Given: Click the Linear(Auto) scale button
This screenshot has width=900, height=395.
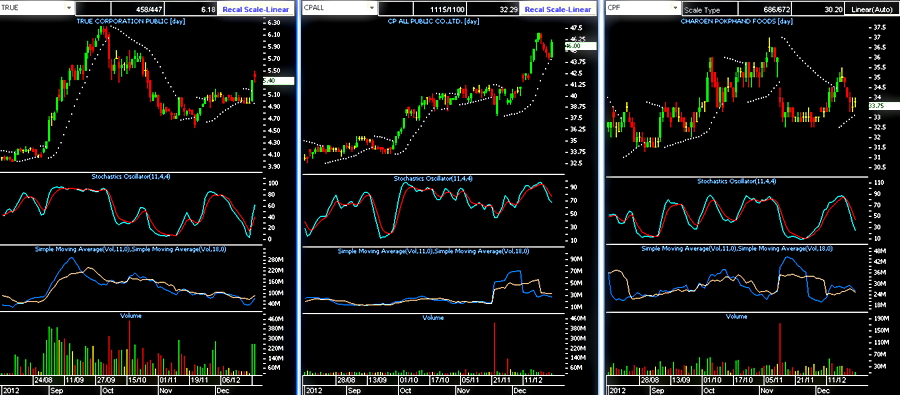Looking at the screenshot, I should [866, 10].
